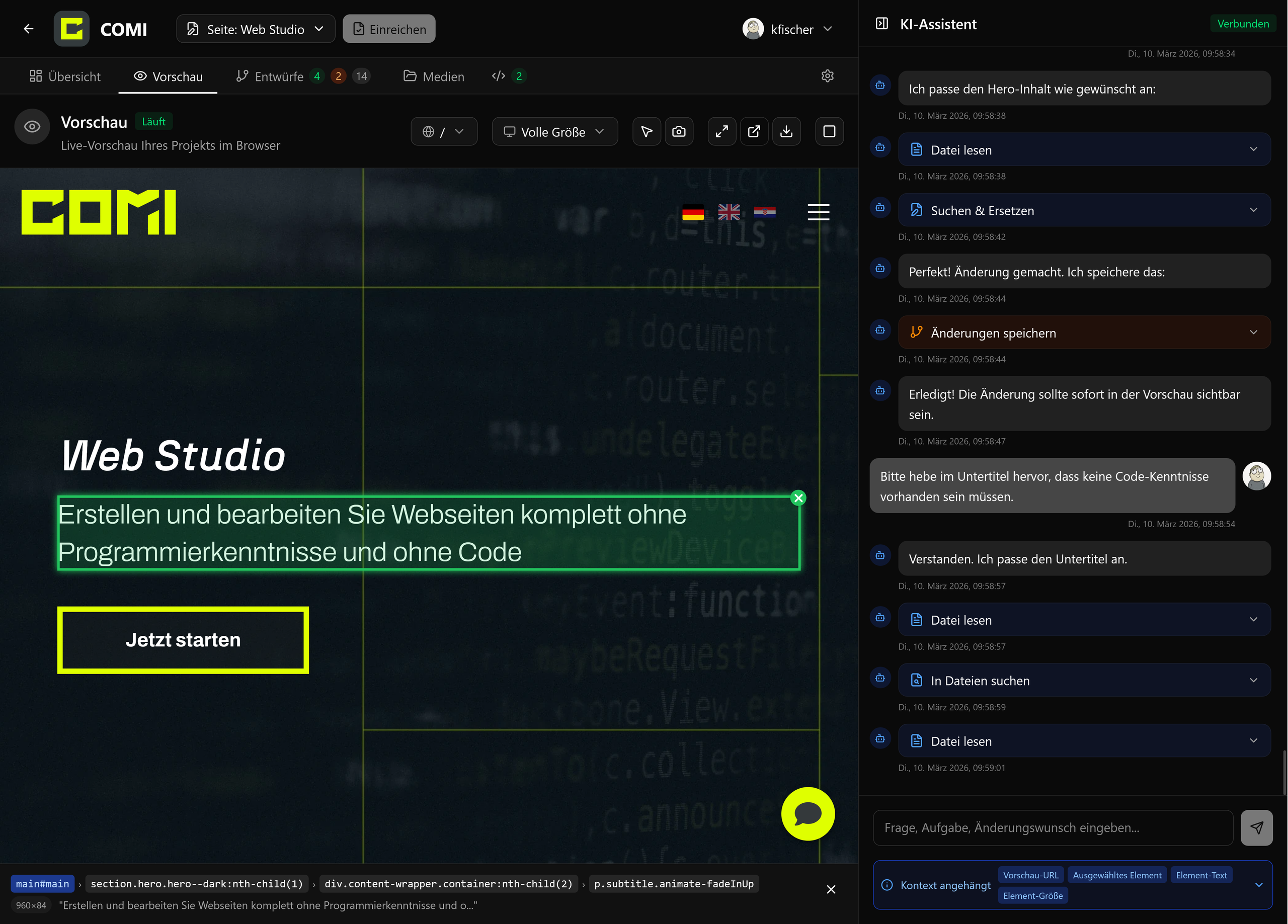Expand preview to fullscreen

pos(722,132)
